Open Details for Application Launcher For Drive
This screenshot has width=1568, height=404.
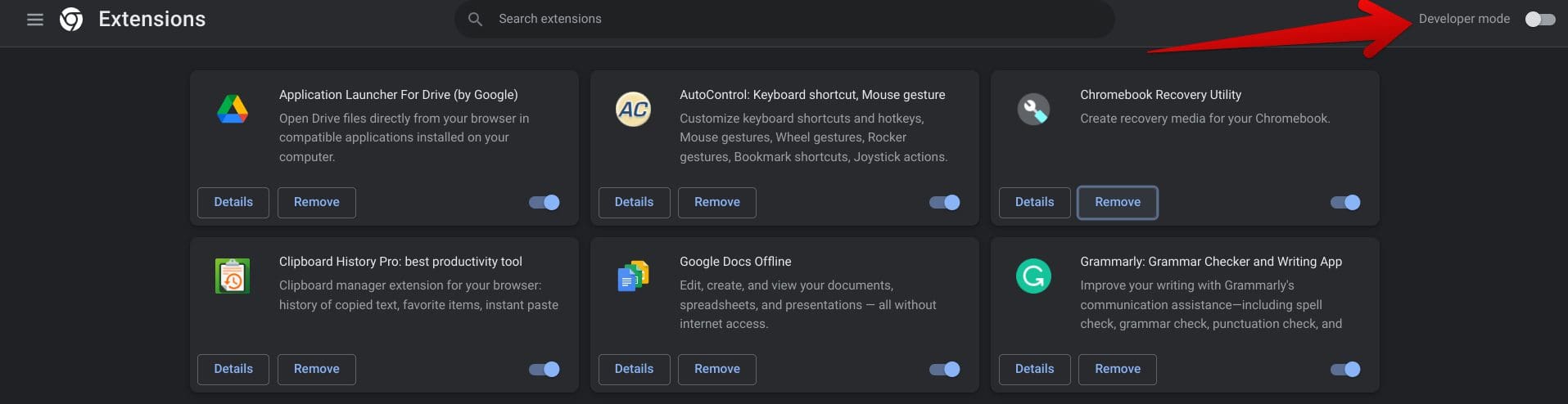[x=233, y=202]
